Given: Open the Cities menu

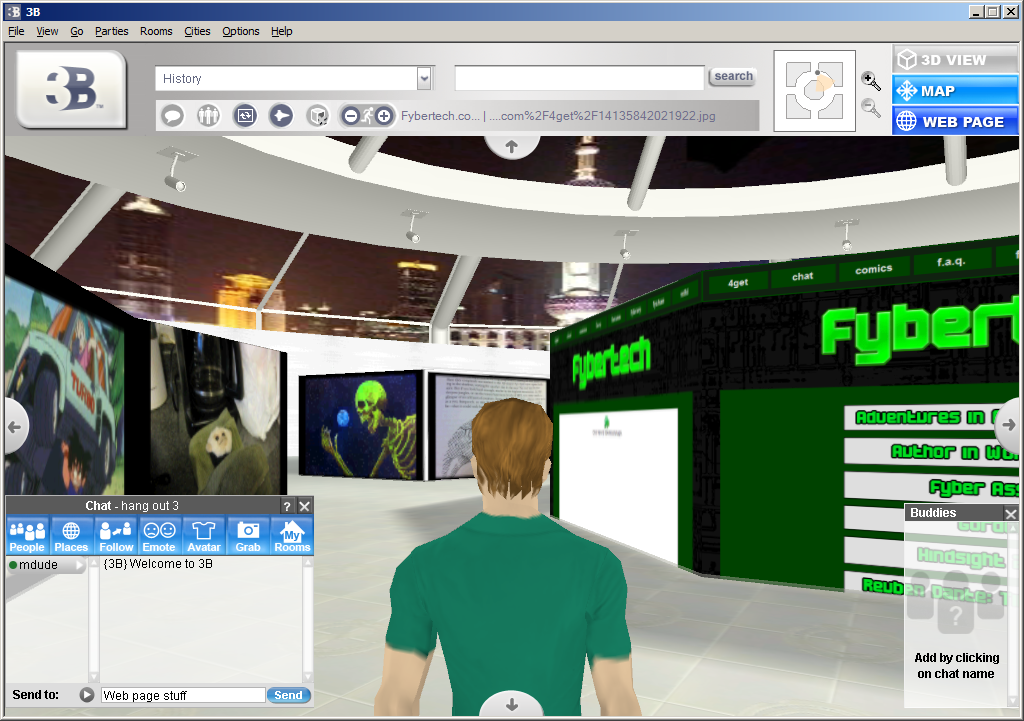Looking at the screenshot, I should tap(197, 31).
